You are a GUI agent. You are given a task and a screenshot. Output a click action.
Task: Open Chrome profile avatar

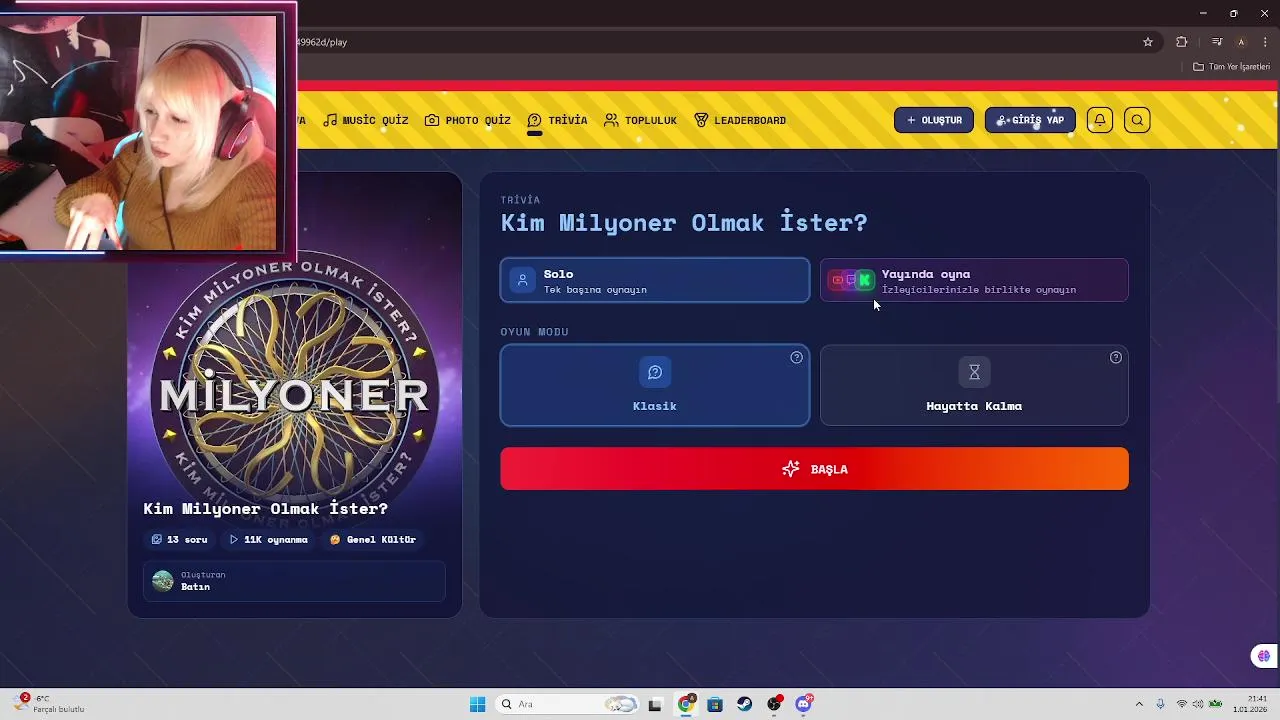[1241, 42]
